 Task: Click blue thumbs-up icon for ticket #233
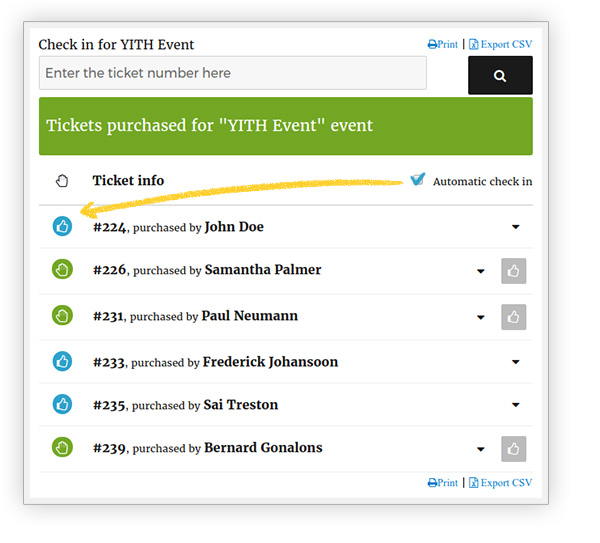[x=62, y=361]
